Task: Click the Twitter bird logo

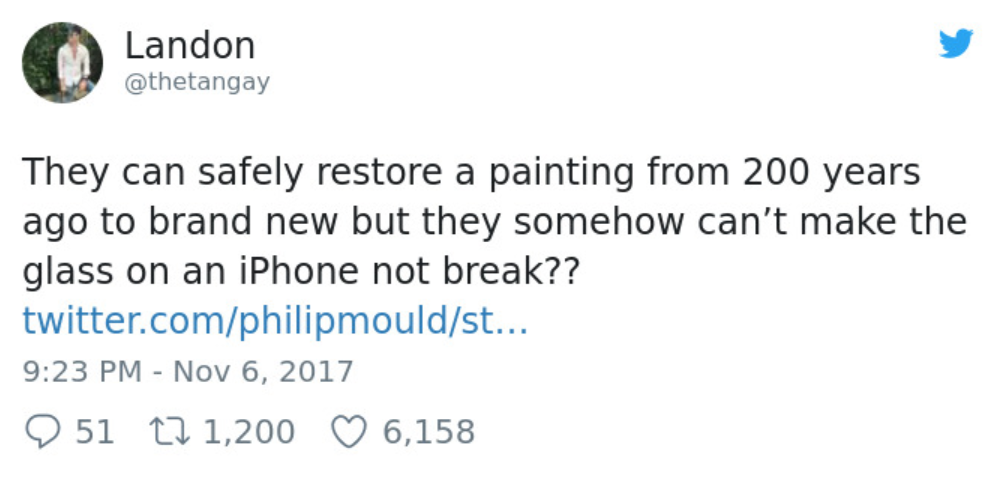Action: coord(956,43)
